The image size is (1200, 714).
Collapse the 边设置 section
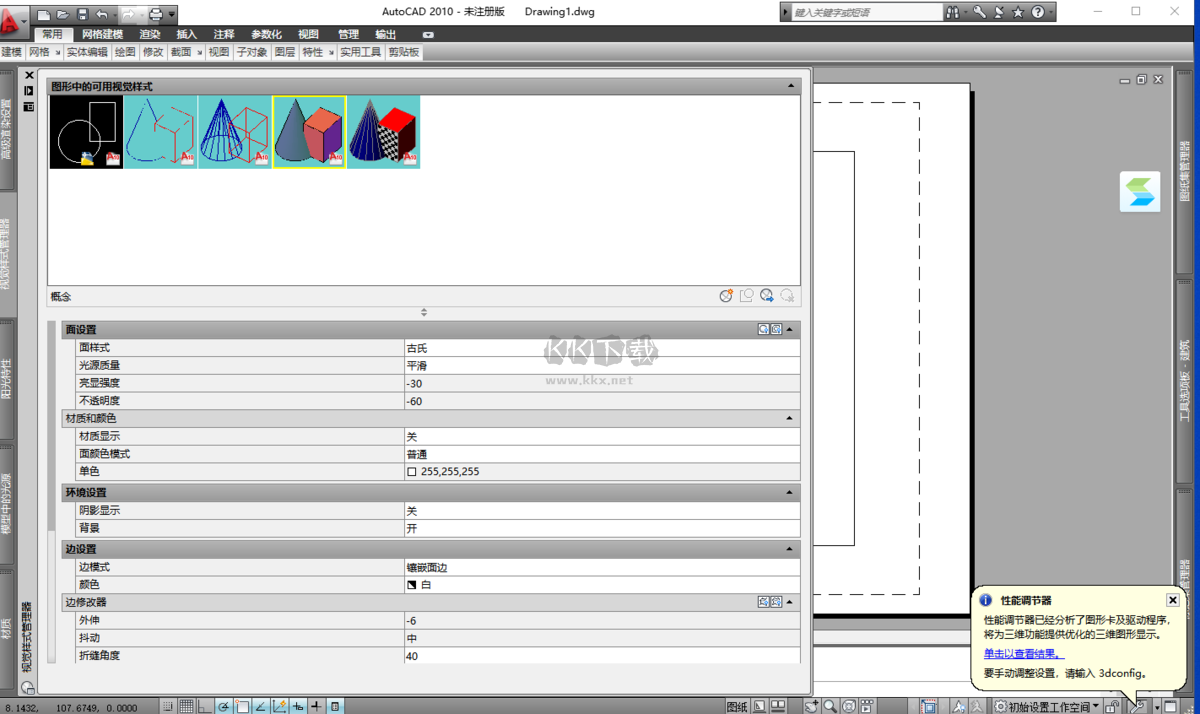point(787,548)
